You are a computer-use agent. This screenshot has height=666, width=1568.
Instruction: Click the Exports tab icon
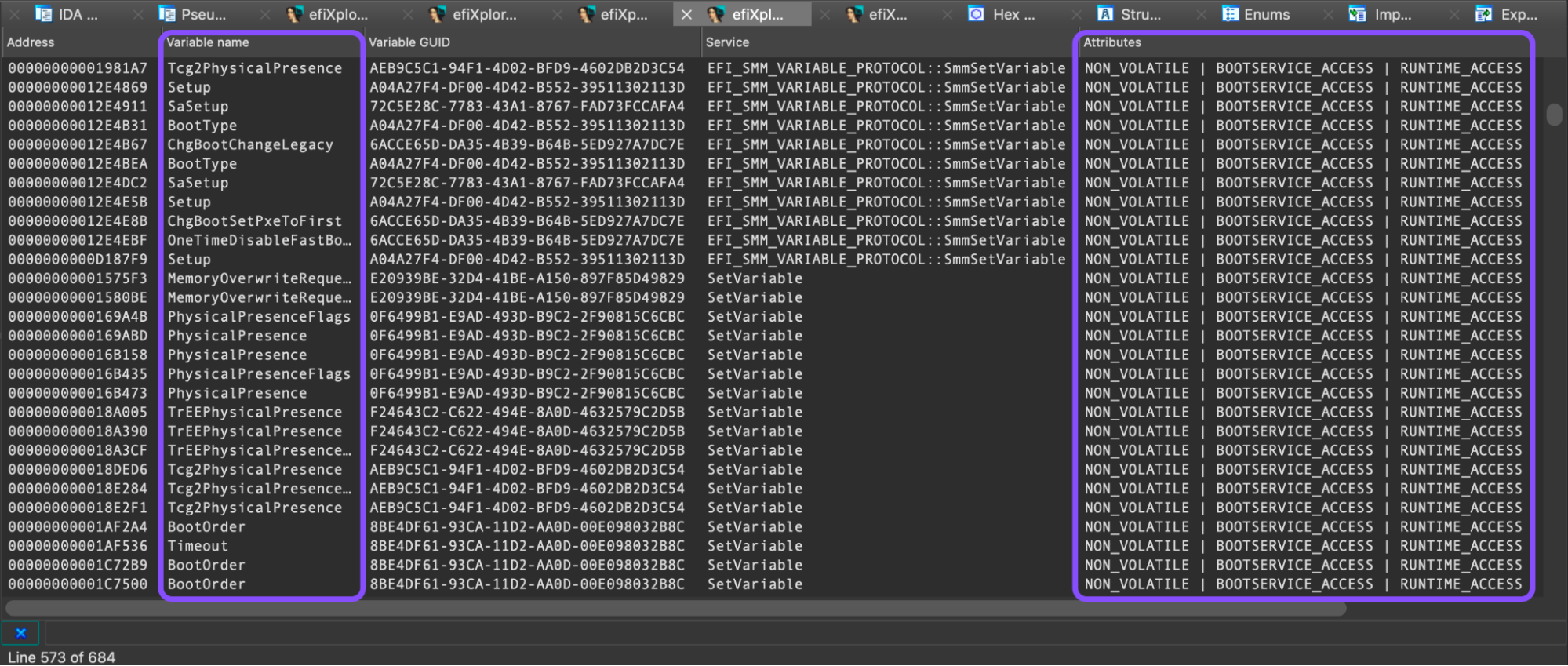1483,14
